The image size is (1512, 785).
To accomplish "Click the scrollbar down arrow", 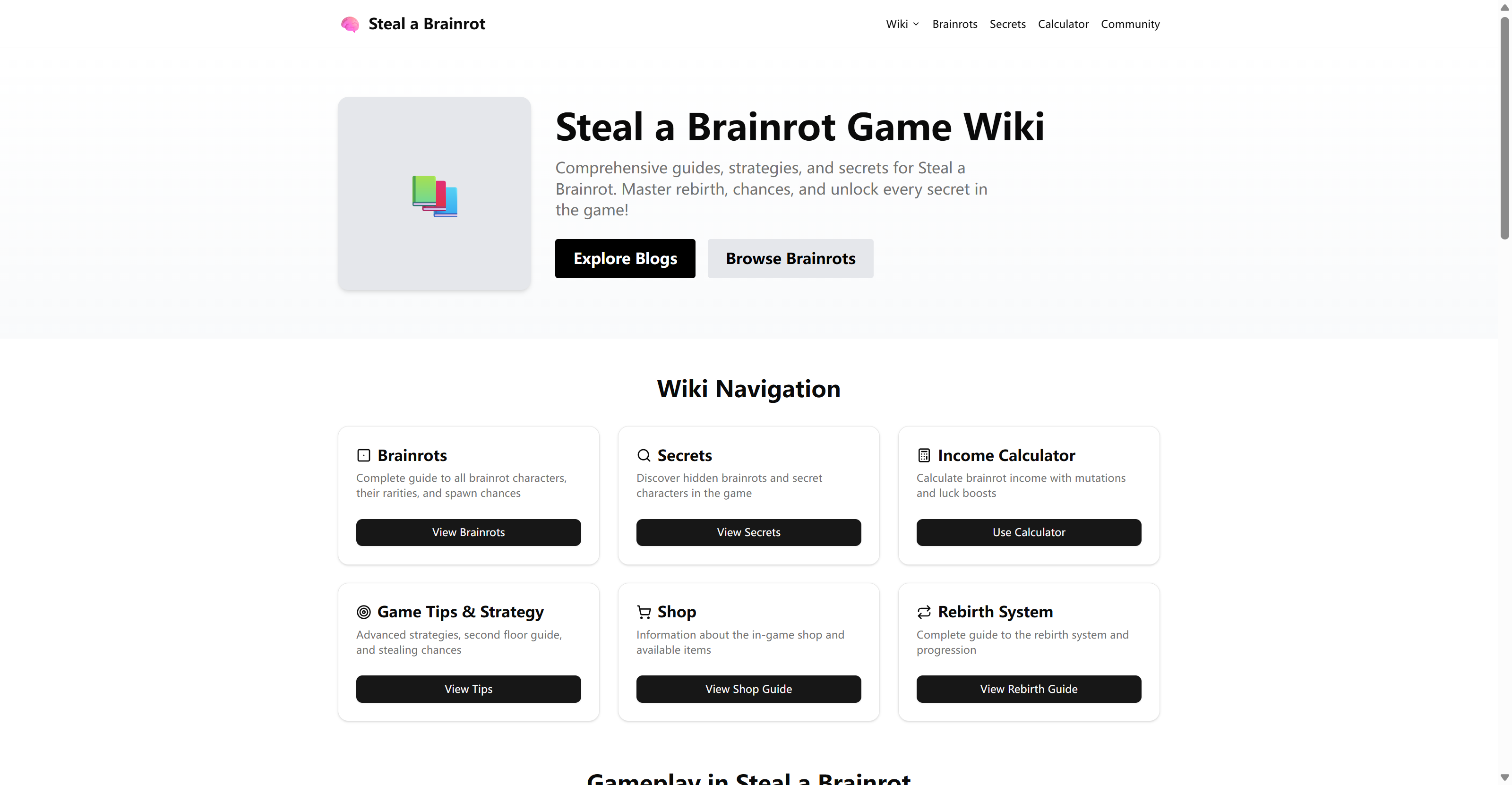I will click(x=1504, y=777).
